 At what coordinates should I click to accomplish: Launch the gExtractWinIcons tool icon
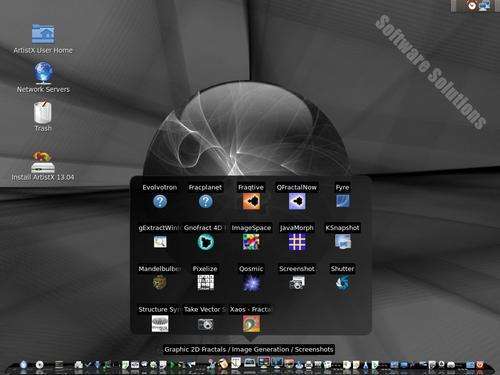[x=160, y=242]
